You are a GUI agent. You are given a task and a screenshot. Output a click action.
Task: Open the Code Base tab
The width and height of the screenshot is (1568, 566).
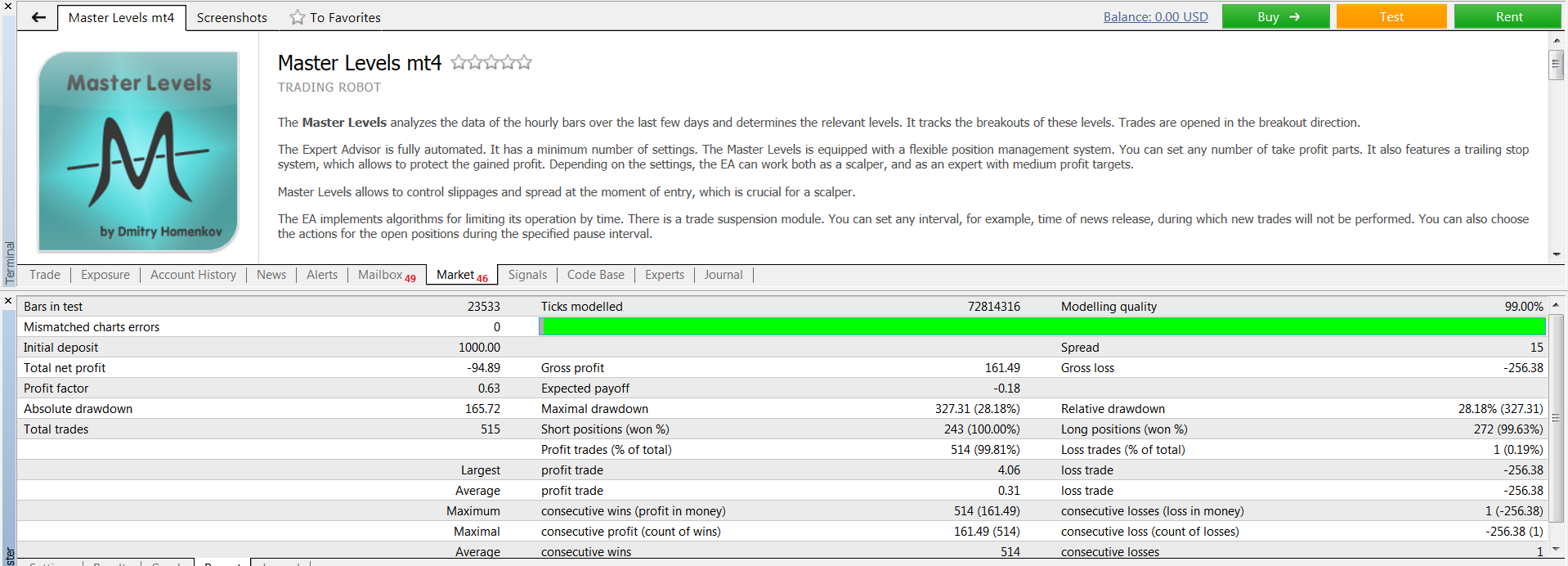coord(596,275)
